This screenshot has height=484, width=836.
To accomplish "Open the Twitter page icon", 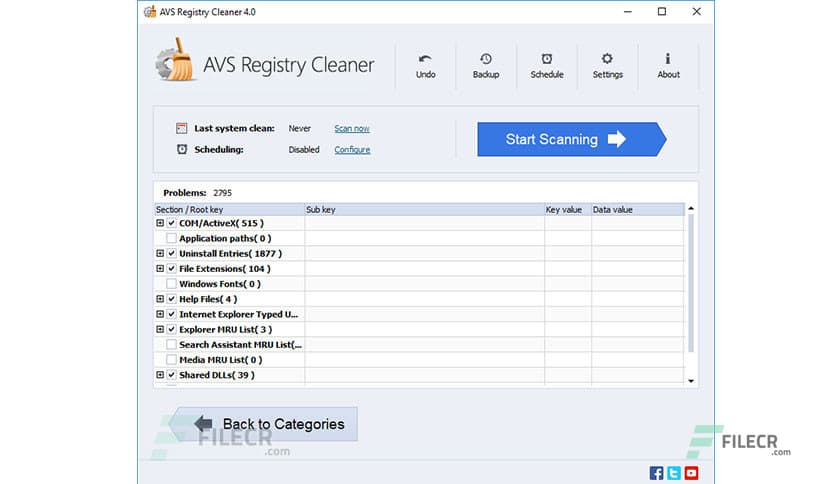I will tap(674, 473).
